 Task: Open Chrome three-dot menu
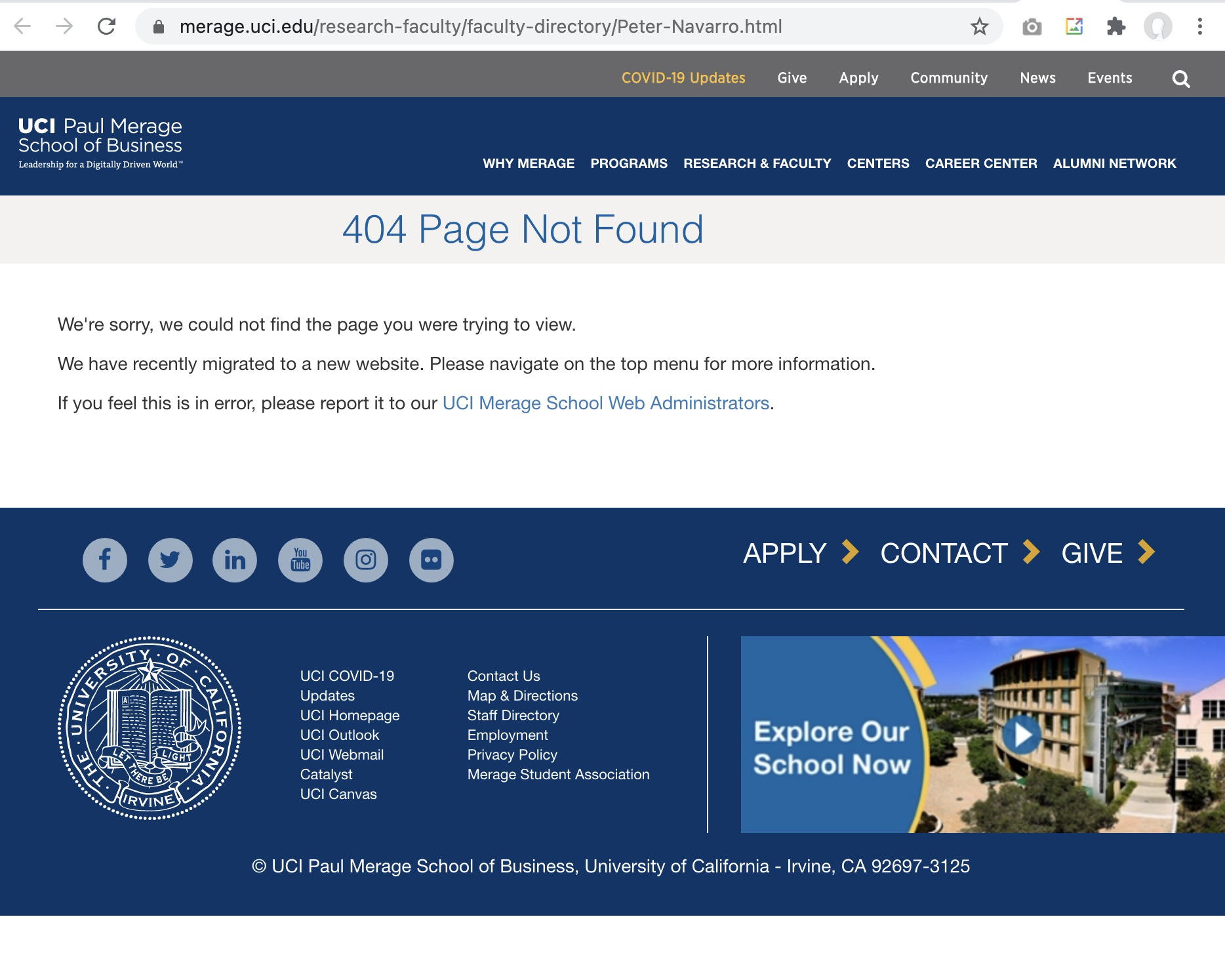tap(1199, 26)
